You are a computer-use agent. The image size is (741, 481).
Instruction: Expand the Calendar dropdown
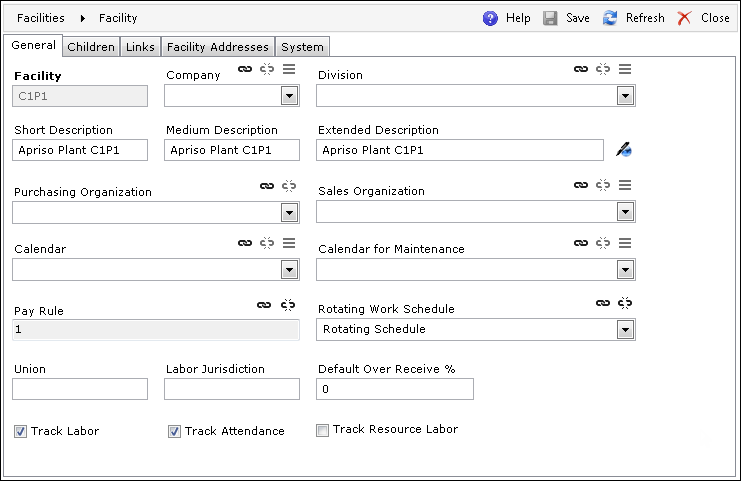[289, 270]
